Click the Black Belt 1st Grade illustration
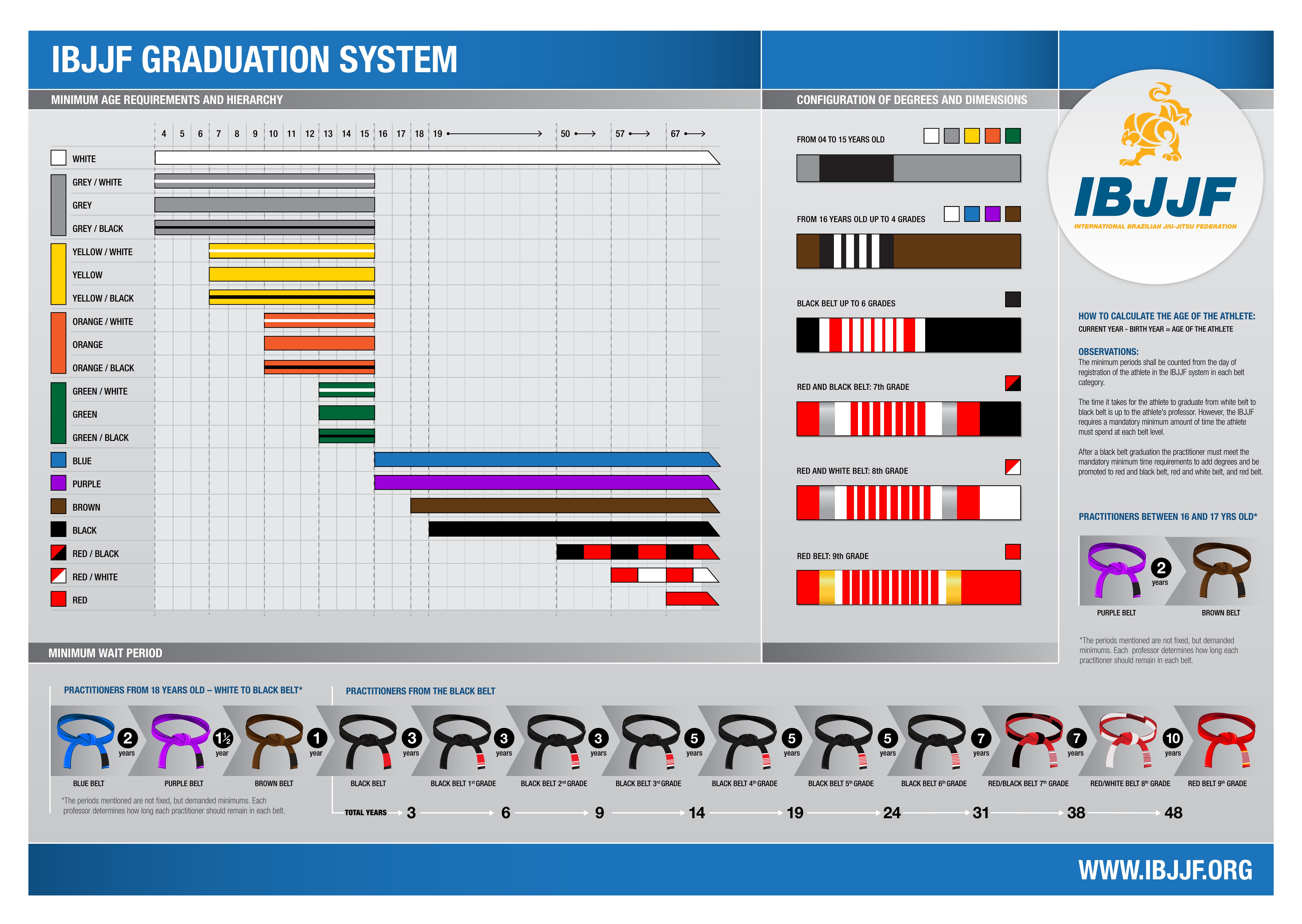 pyautogui.click(x=462, y=742)
